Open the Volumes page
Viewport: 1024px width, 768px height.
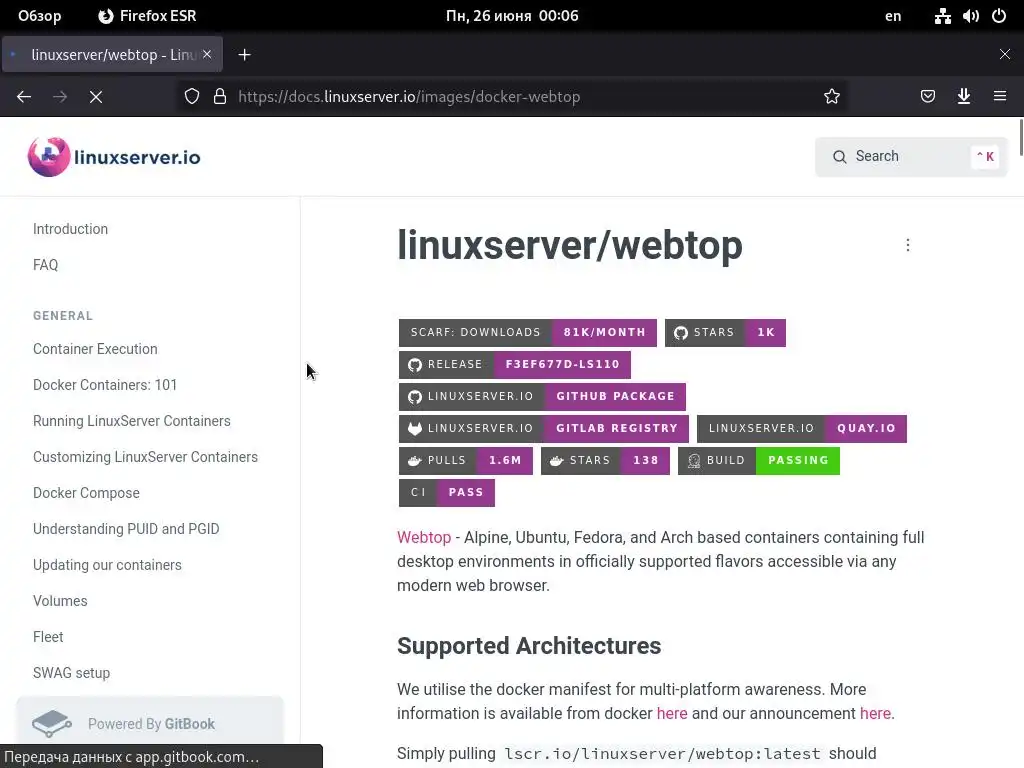coord(60,601)
